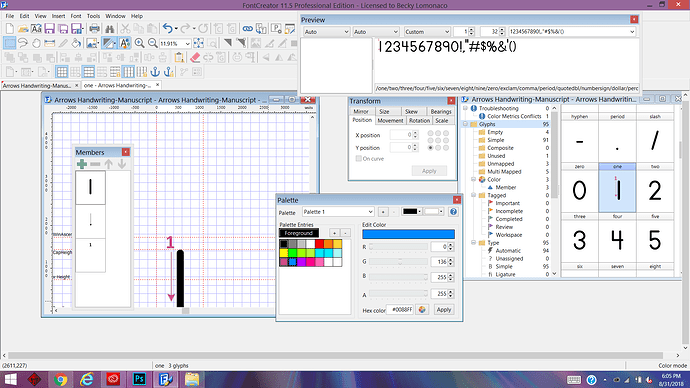This screenshot has height=388, width=690.
Task: Toggle the first grid display icon
Action: click(62, 72)
